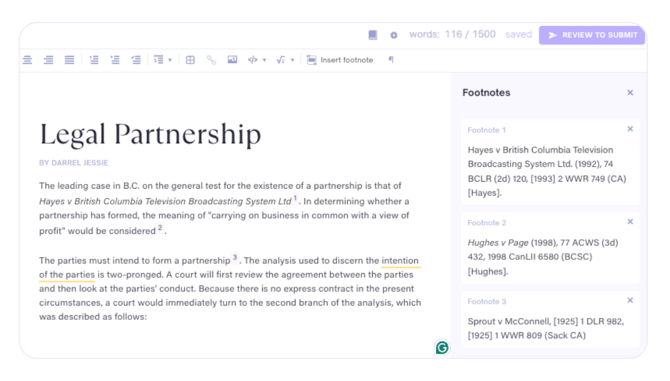Image resolution: width=670 pixels, height=381 pixels.
Task: Align text to the right
Action: click(48, 60)
